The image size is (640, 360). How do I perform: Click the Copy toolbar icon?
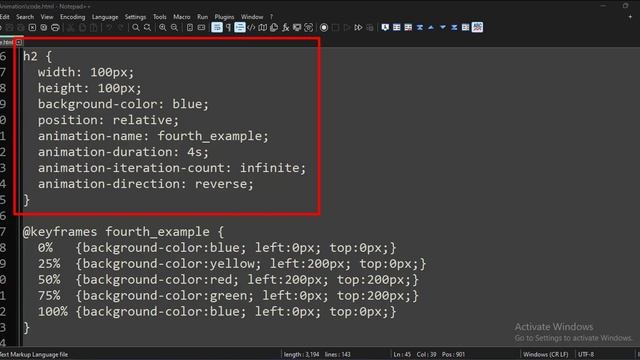point(82,28)
